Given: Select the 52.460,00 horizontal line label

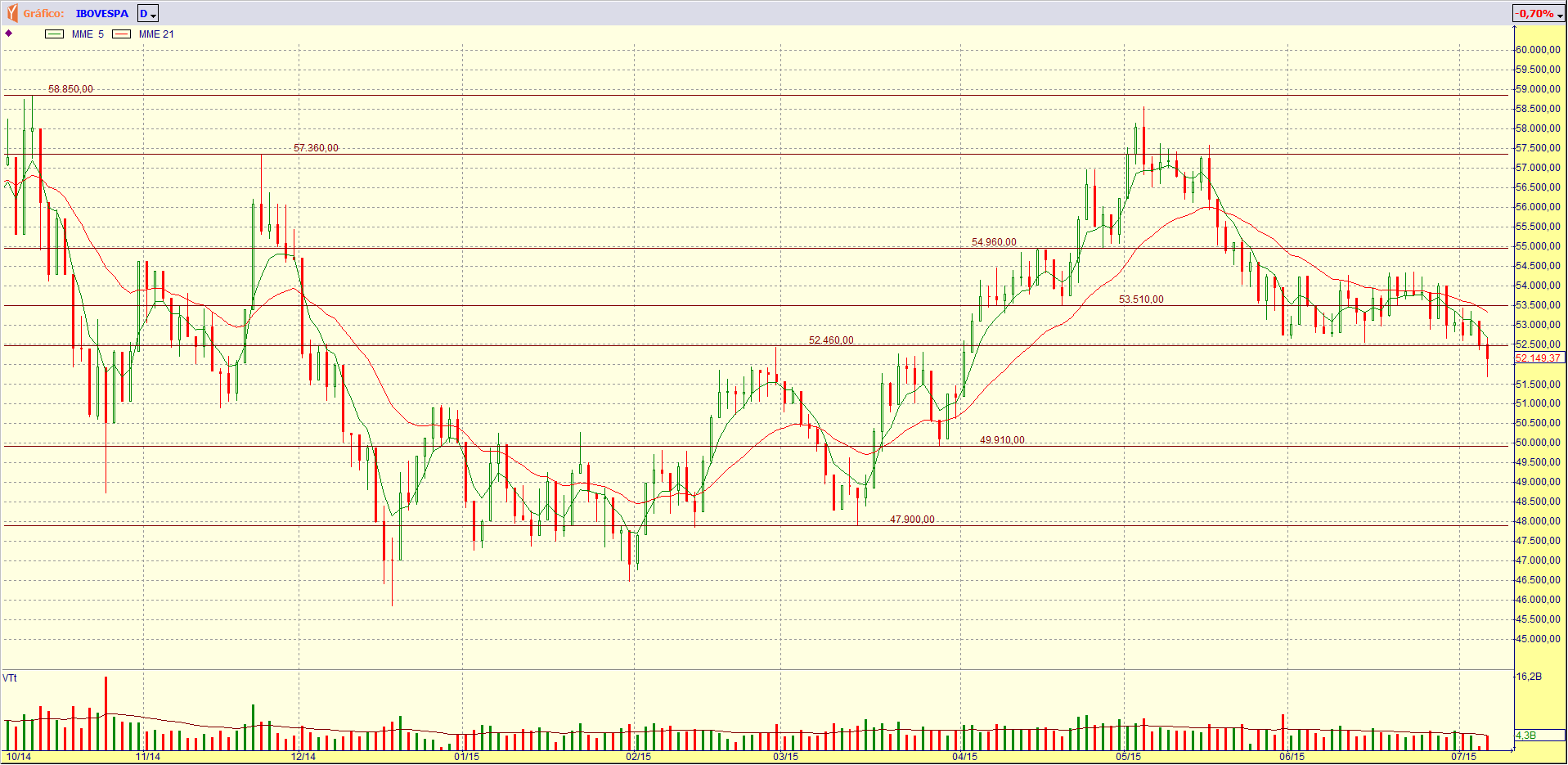Looking at the screenshot, I should point(831,340).
